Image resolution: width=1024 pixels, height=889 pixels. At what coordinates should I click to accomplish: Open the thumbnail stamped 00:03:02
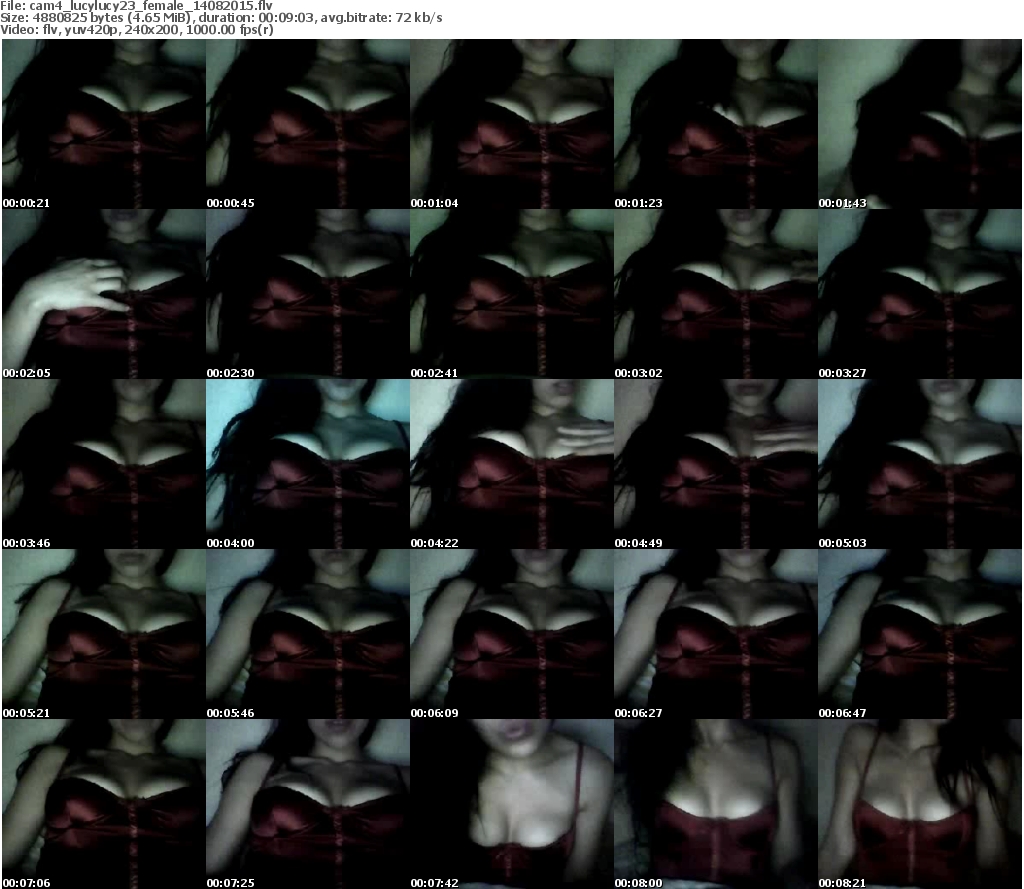tap(716, 294)
